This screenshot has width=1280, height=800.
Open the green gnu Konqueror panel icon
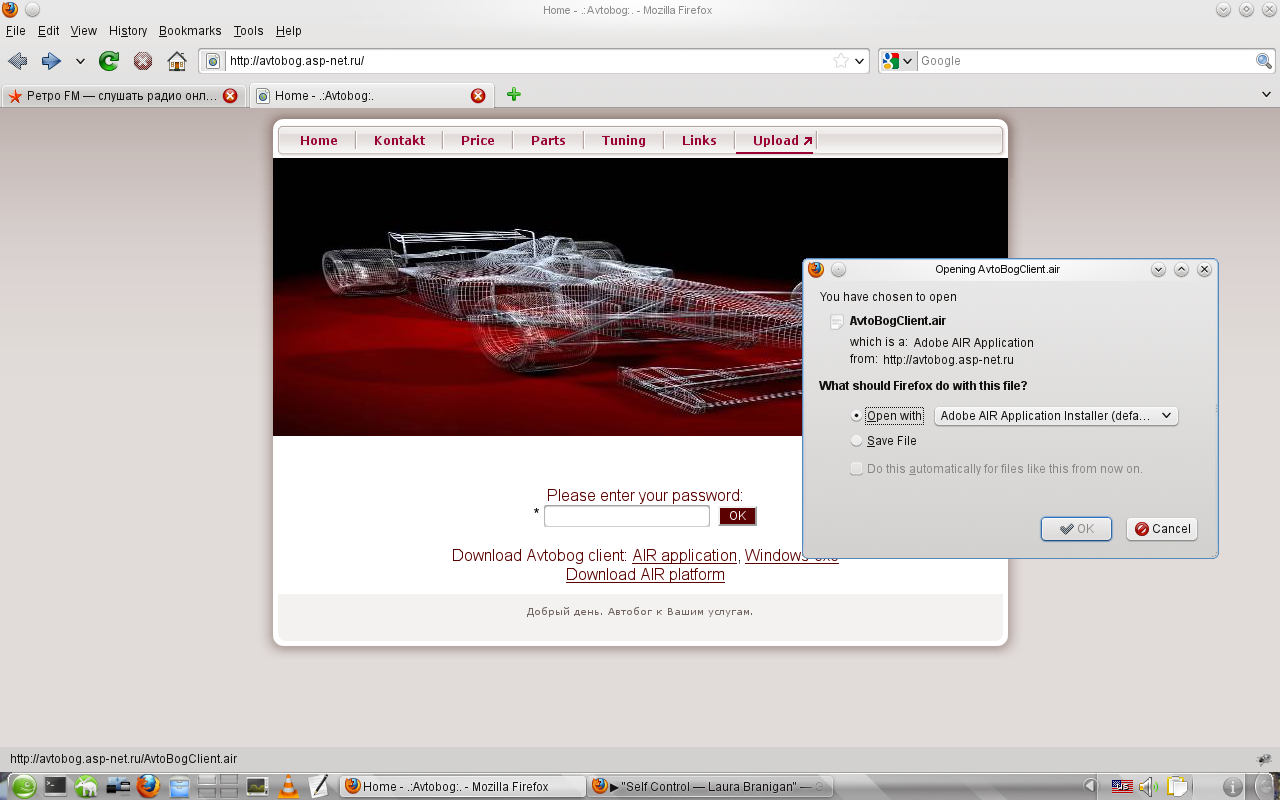point(86,787)
